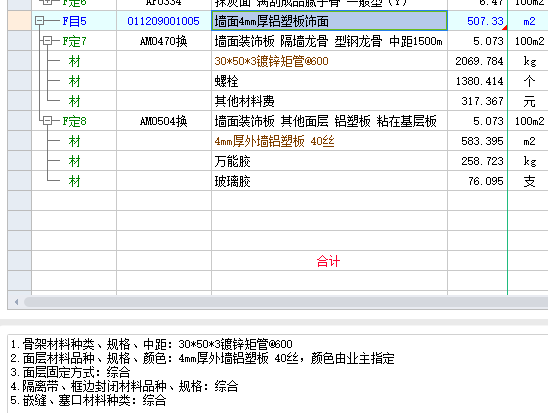This screenshot has width=548, height=413.
Task: Select F目5 row header cell
Action: coord(19,21)
